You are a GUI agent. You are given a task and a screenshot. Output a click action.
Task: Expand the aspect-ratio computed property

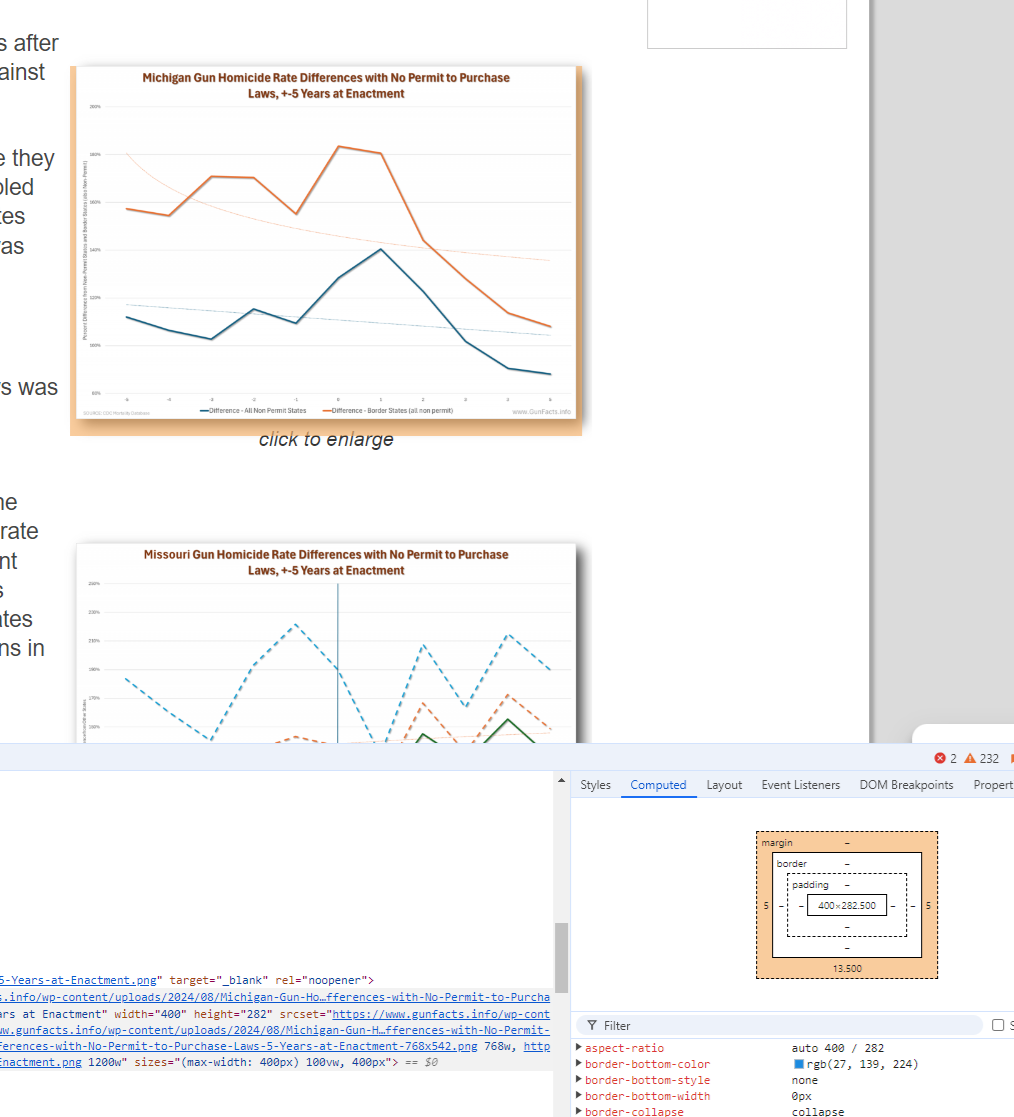[x=579, y=1048]
